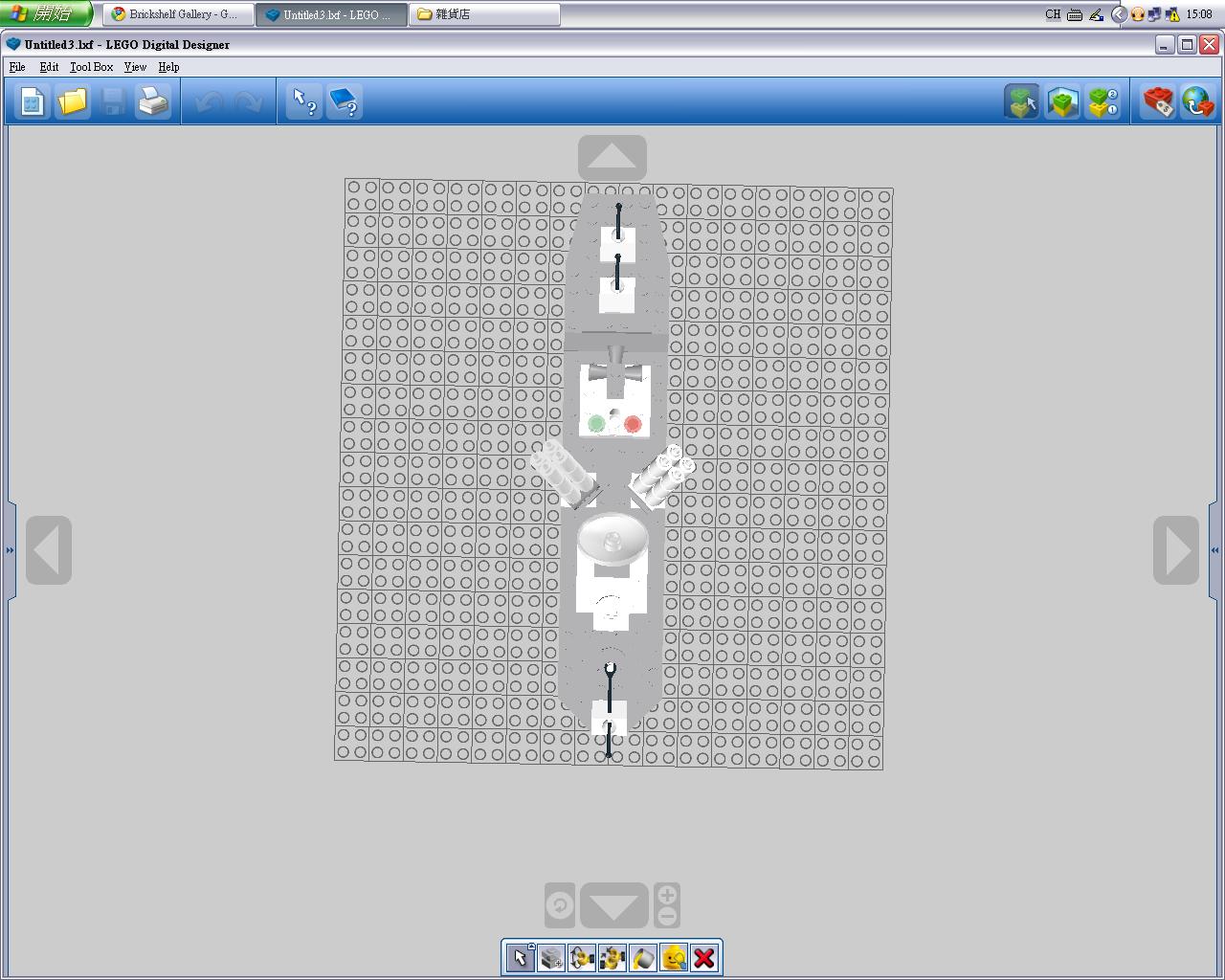The width and height of the screenshot is (1225, 980).
Task: Zoom in with plus button
Action: 667,896
